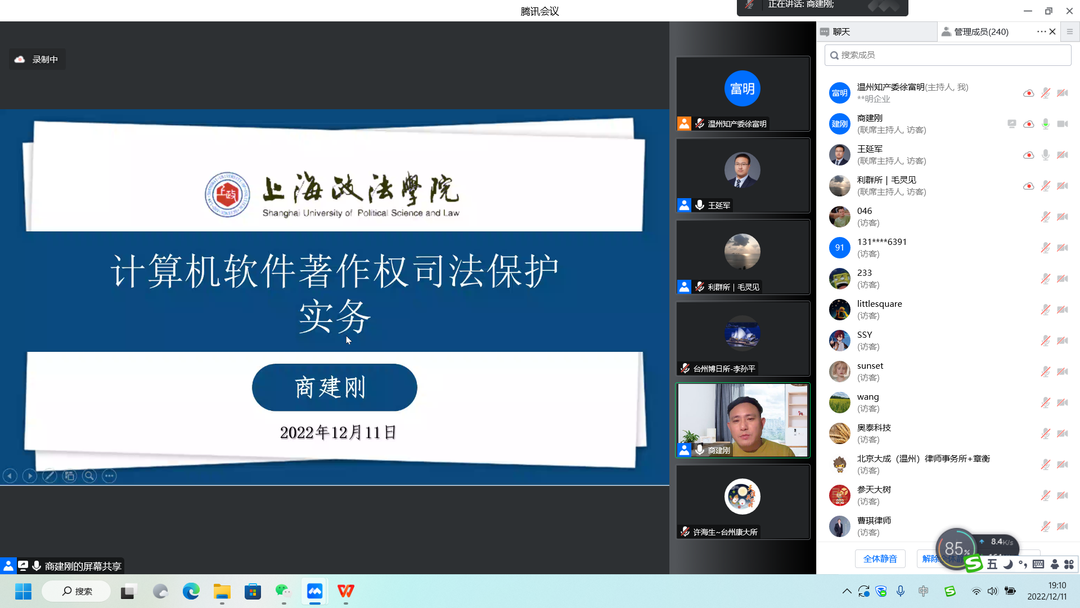Open WeChat from the taskbar

pos(283,591)
